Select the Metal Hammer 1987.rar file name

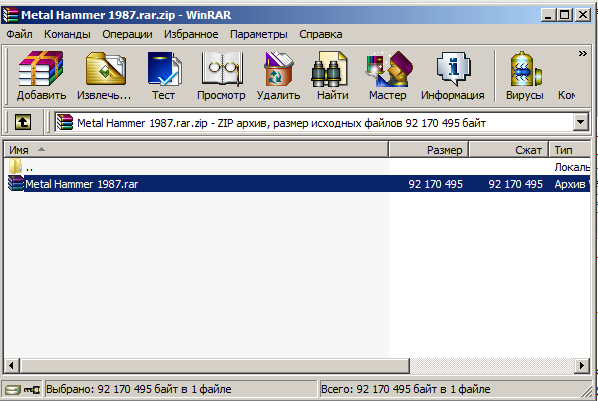tap(82, 184)
